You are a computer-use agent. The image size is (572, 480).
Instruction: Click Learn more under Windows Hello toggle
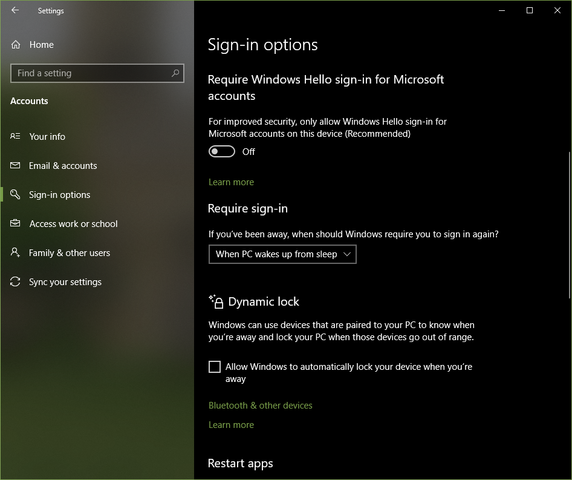[x=231, y=182]
